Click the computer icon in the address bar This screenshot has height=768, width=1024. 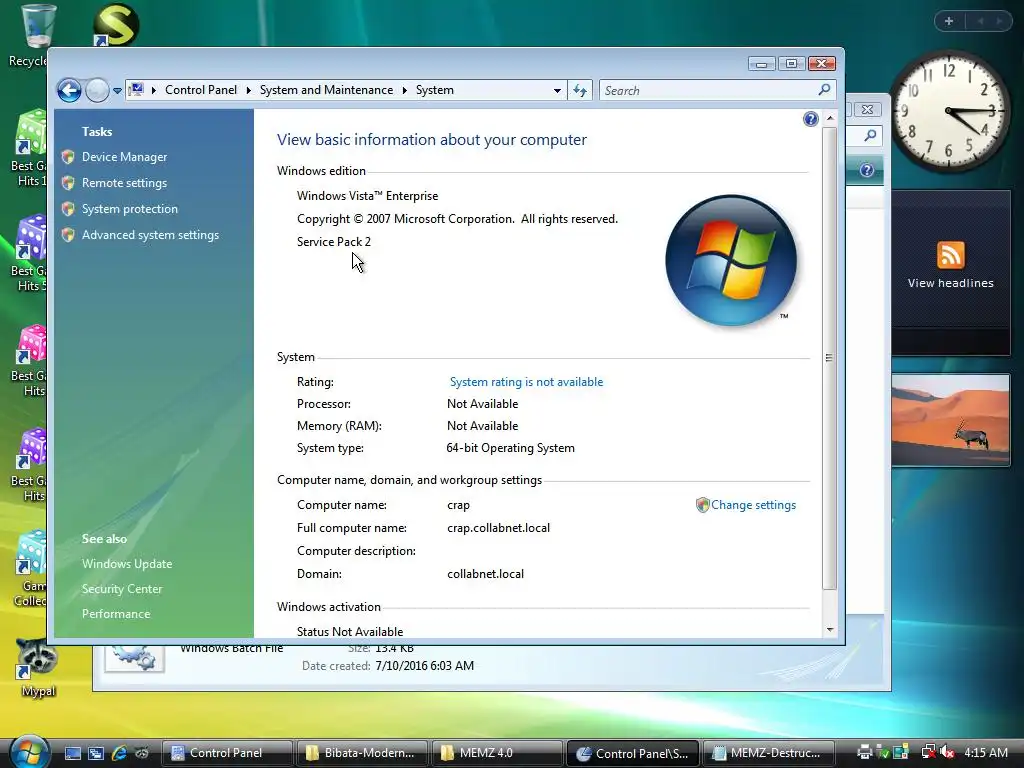pos(136,89)
